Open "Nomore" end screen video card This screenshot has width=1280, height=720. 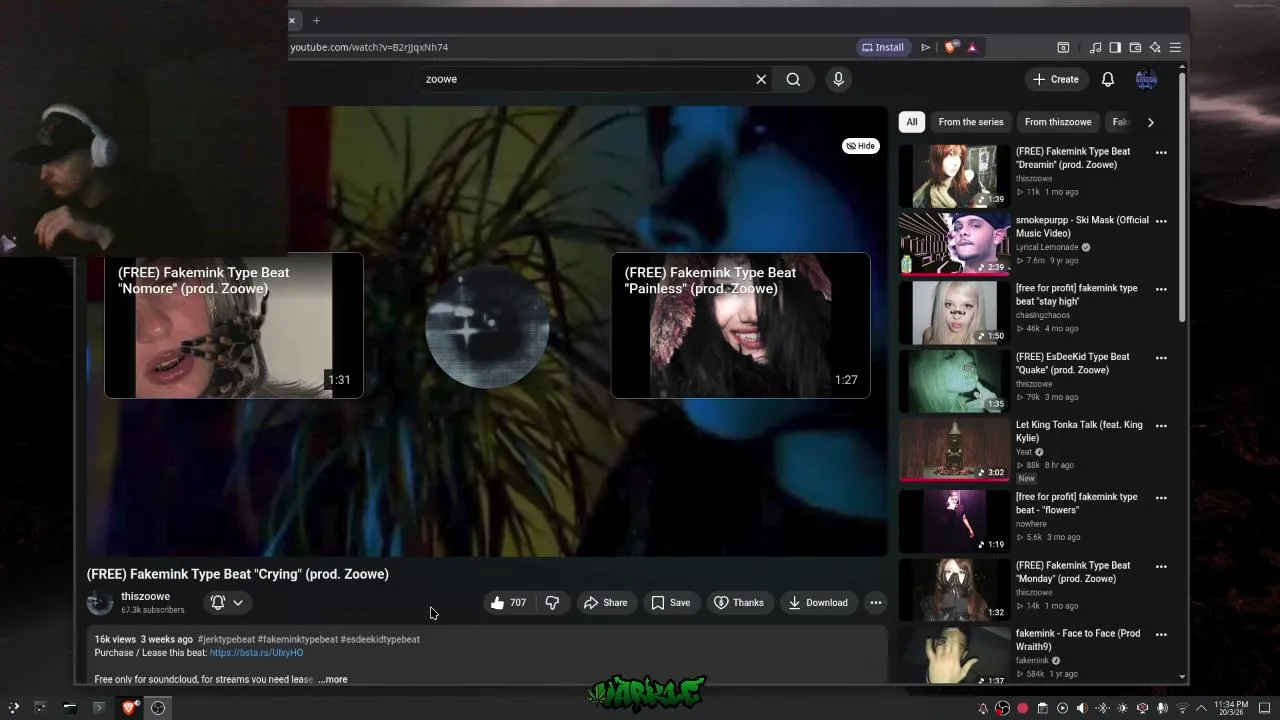(x=234, y=325)
